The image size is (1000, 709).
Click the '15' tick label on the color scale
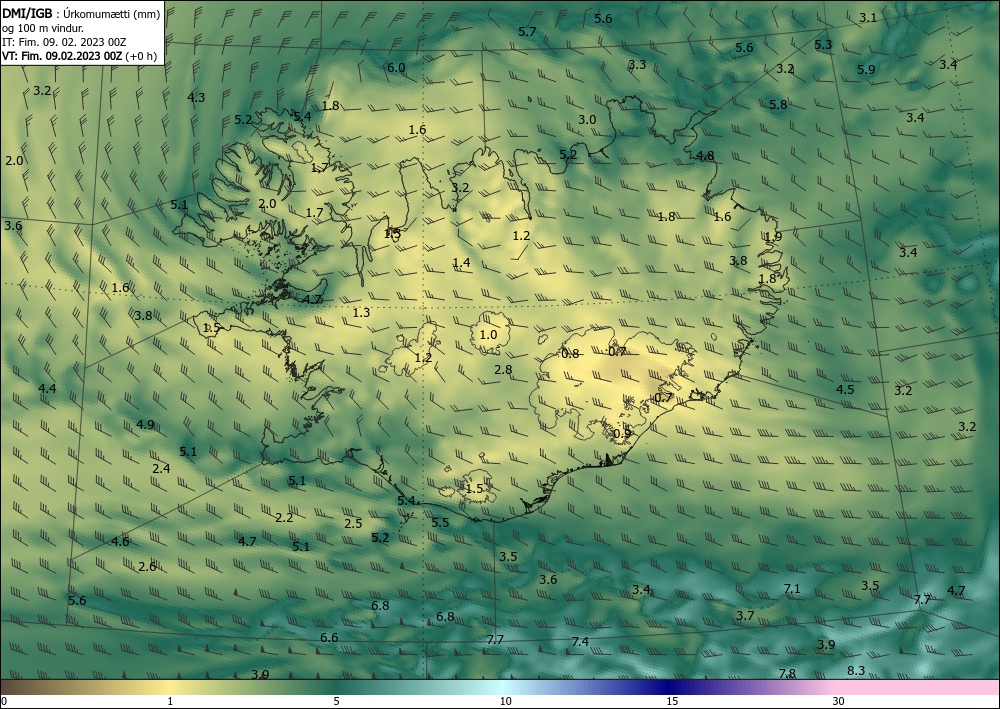(x=672, y=702)
